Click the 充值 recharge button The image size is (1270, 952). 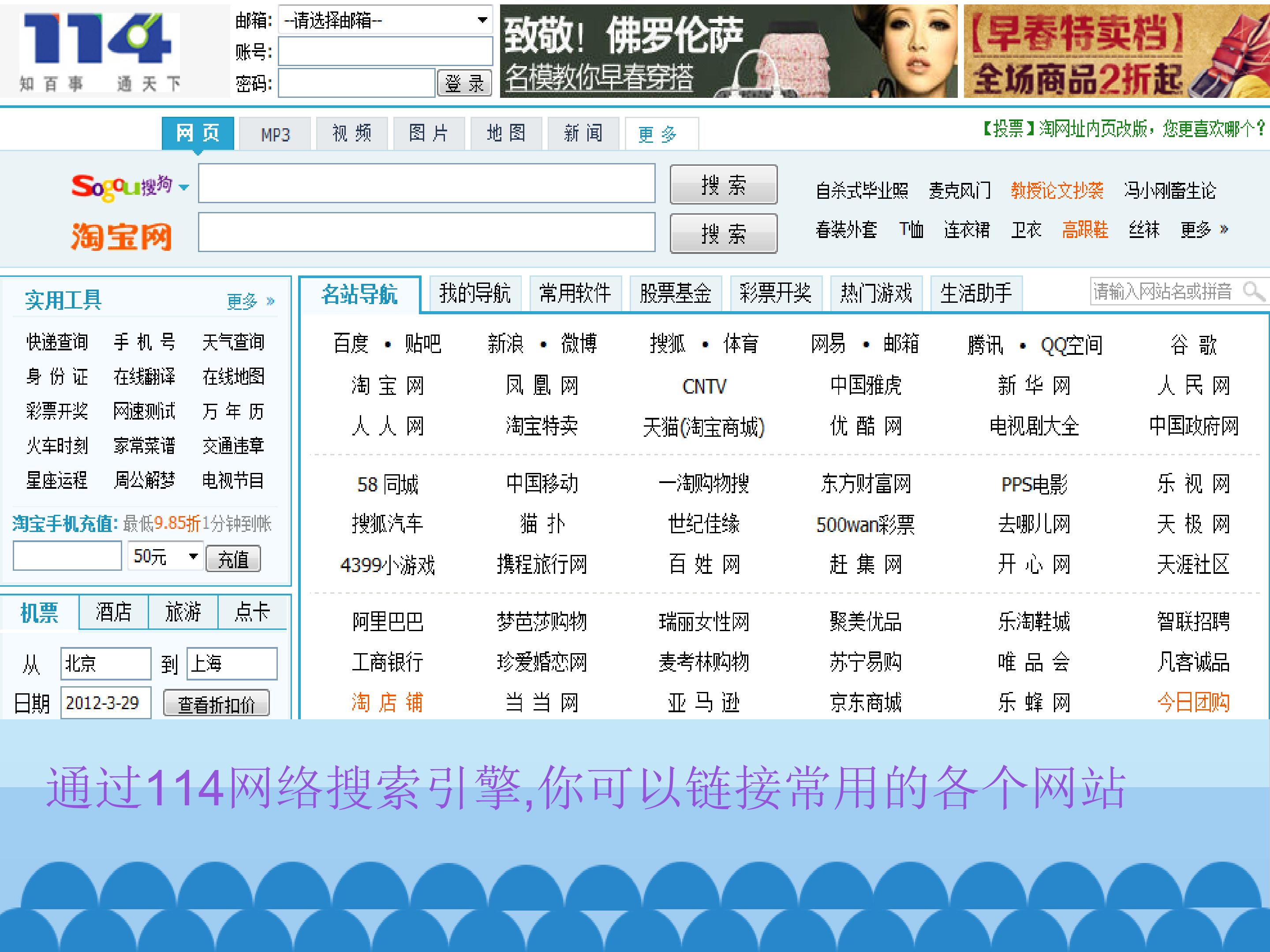point(233,559)
